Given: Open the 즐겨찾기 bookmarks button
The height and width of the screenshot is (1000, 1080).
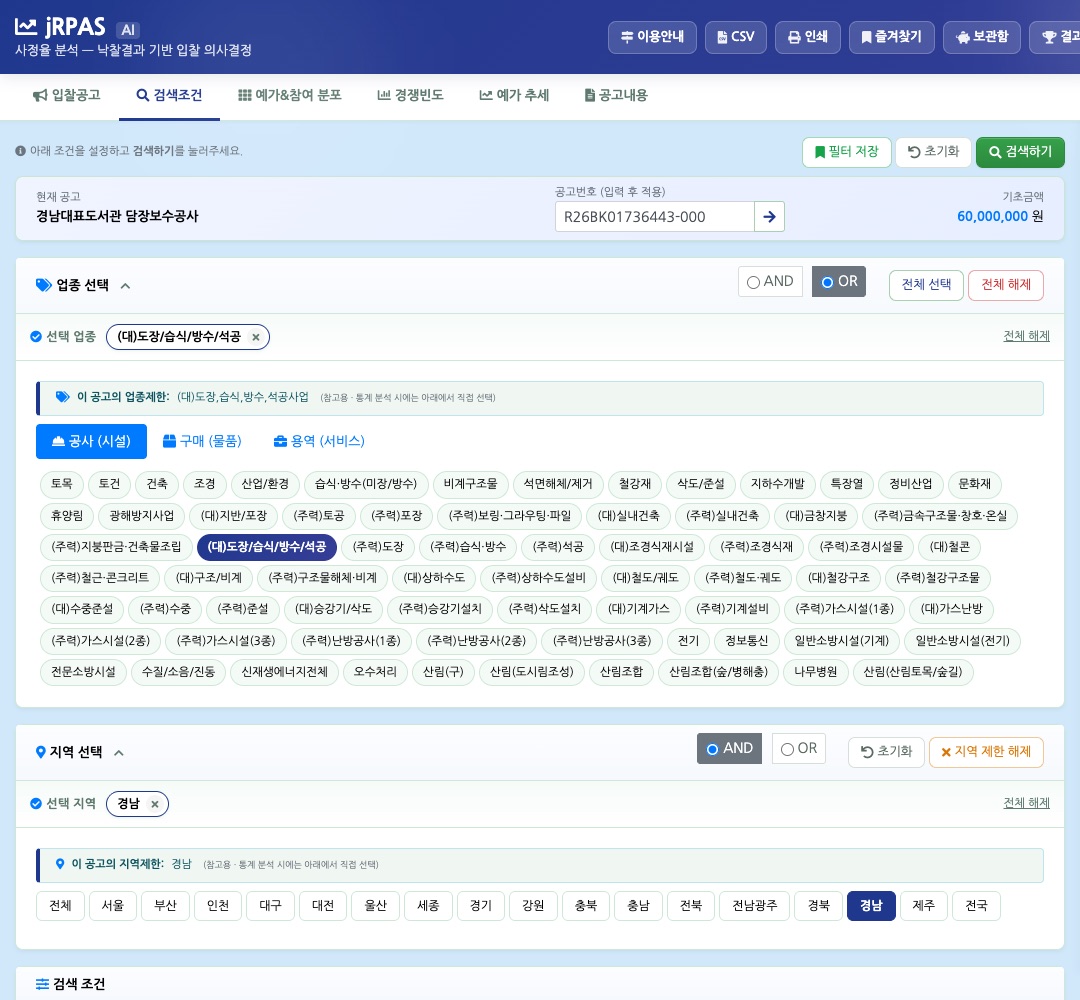Looking at the screenshot, I should coord(891,37).
